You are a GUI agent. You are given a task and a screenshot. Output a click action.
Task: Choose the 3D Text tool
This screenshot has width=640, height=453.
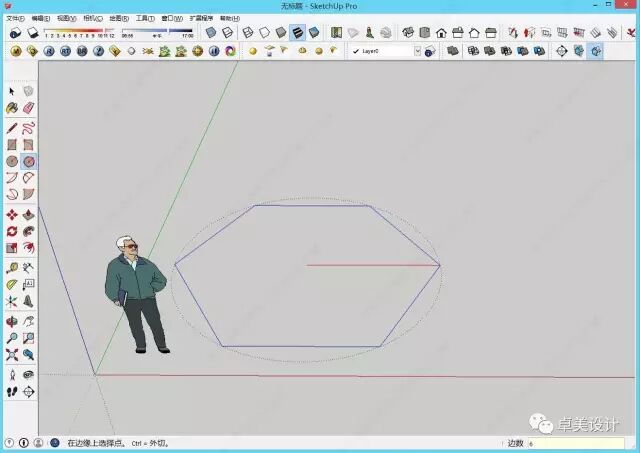[x=29, y=302]
